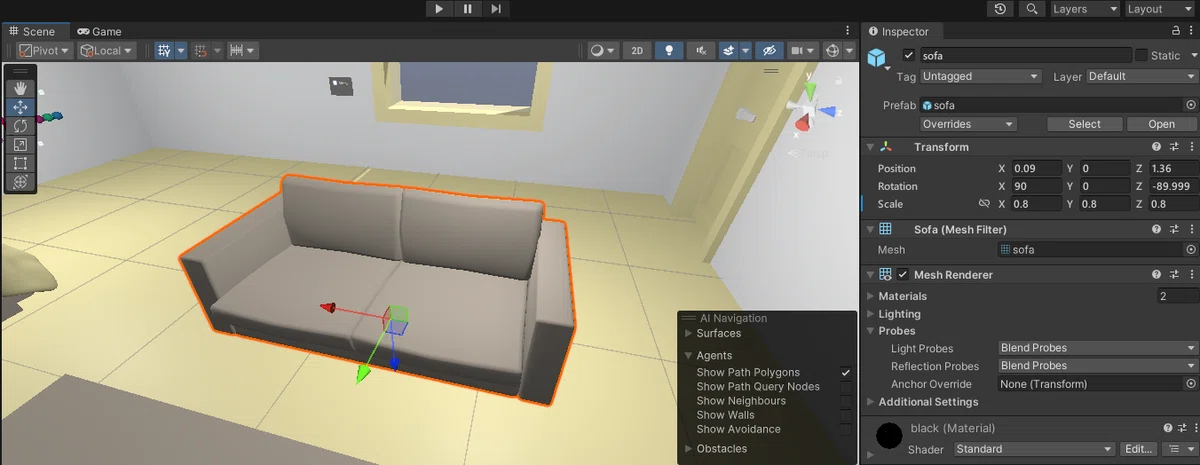Viewport: 1200px width, 465px height.
Task: Expand the Materials section
Action: tap(870, 296)
